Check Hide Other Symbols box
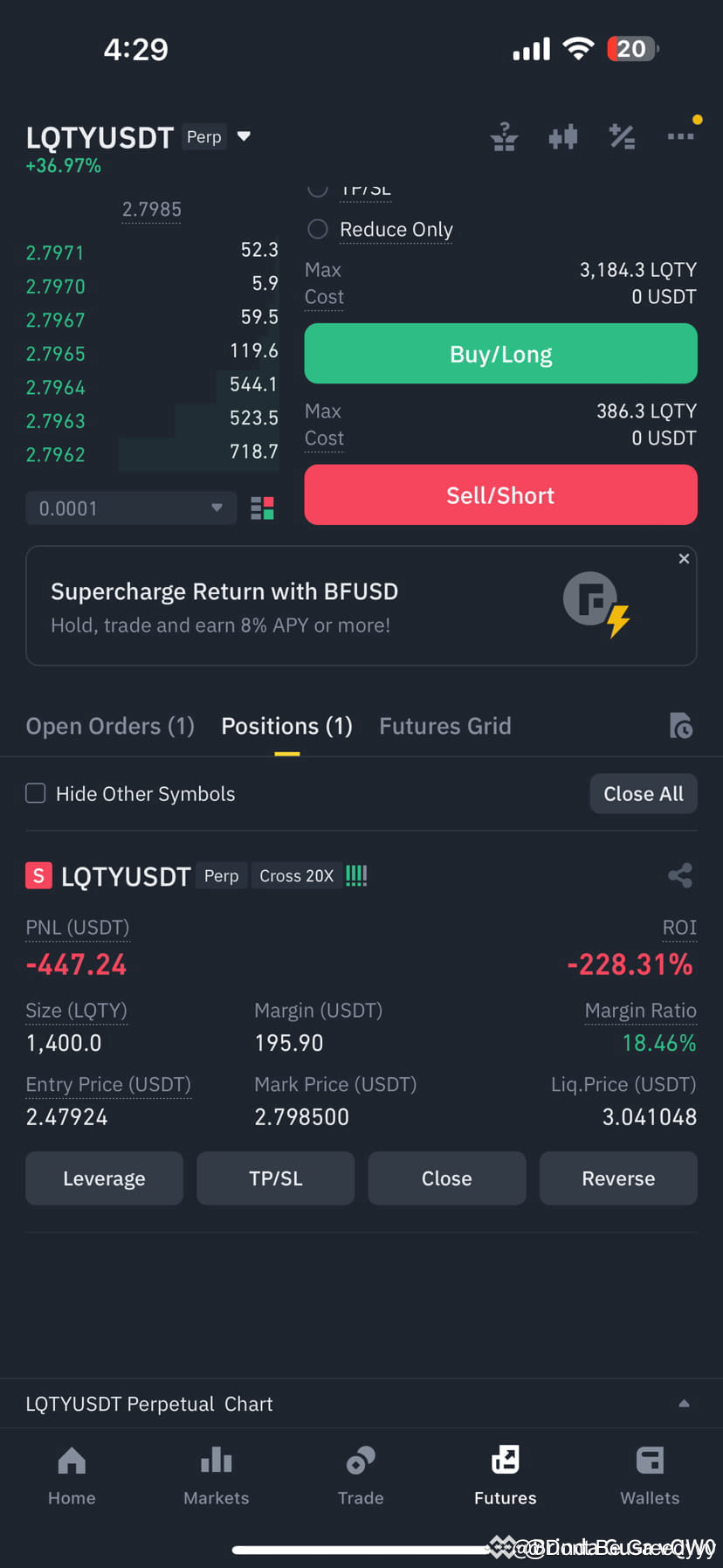The width and height of the screenshot is (723, 1568). (36, 793)
